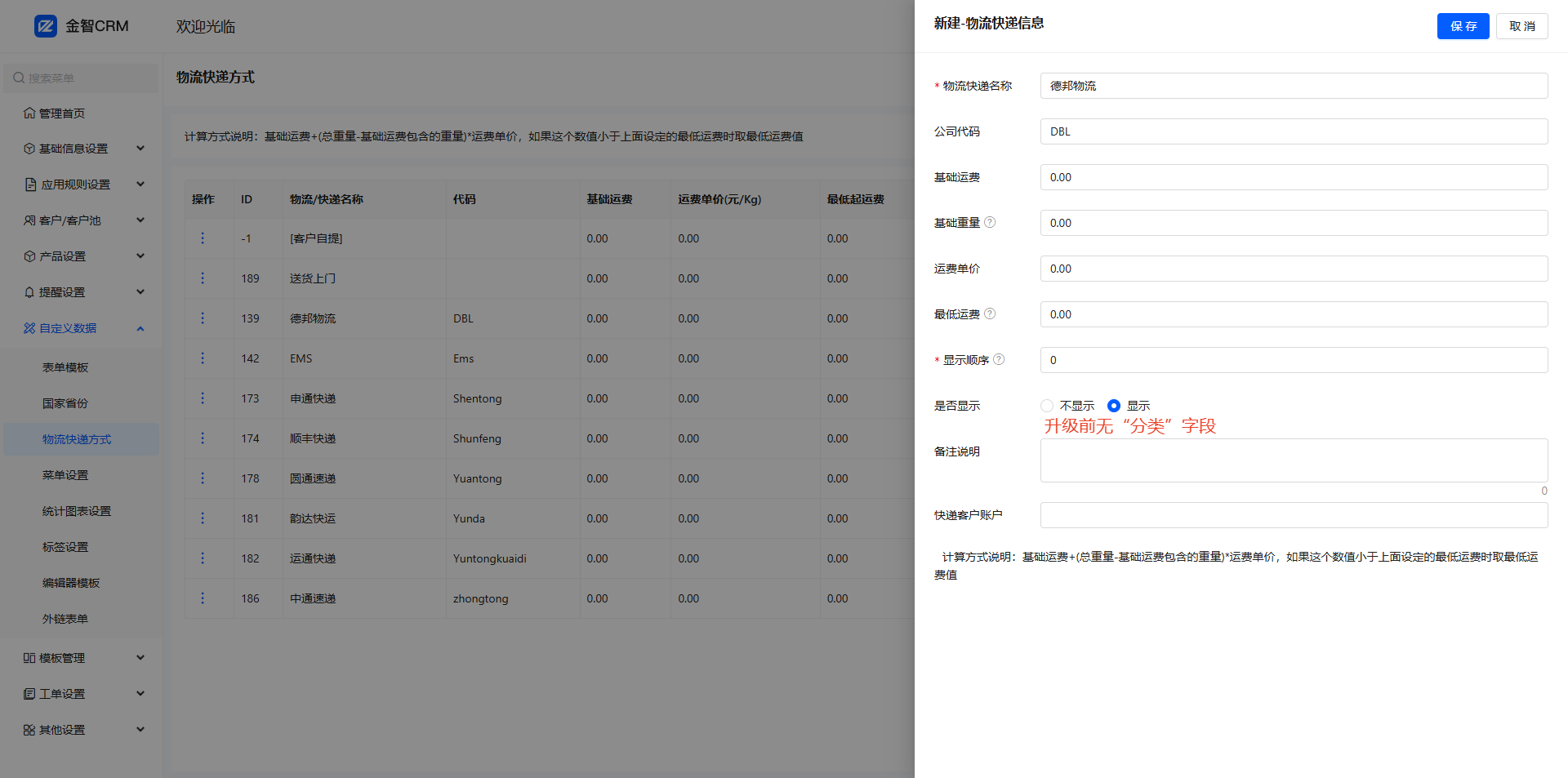This screenshot has width=1568, height=778.
Task: Click the 金智CRM logo icon
Action: click(46, 26)
